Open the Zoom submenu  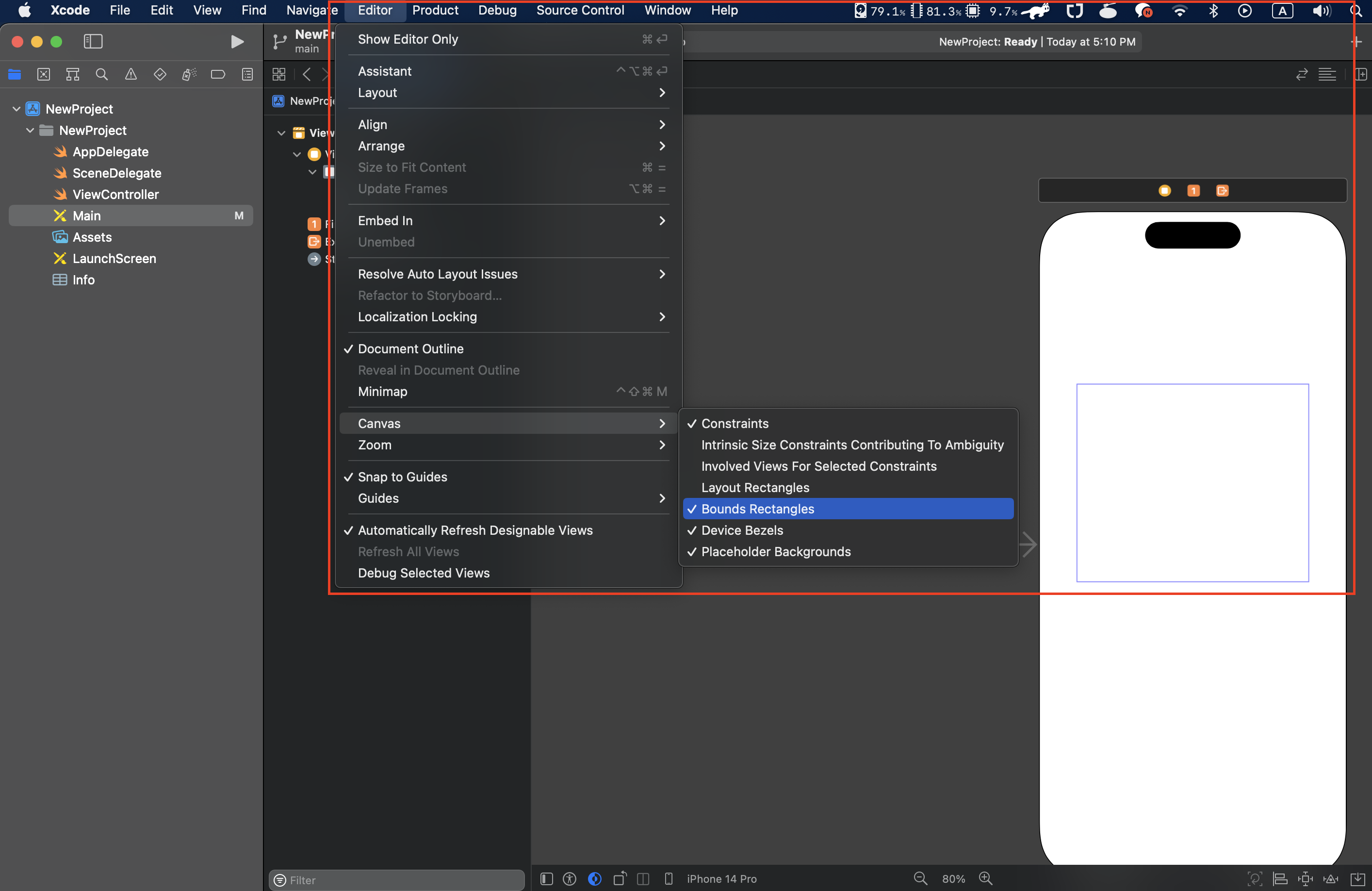point(508,445)
